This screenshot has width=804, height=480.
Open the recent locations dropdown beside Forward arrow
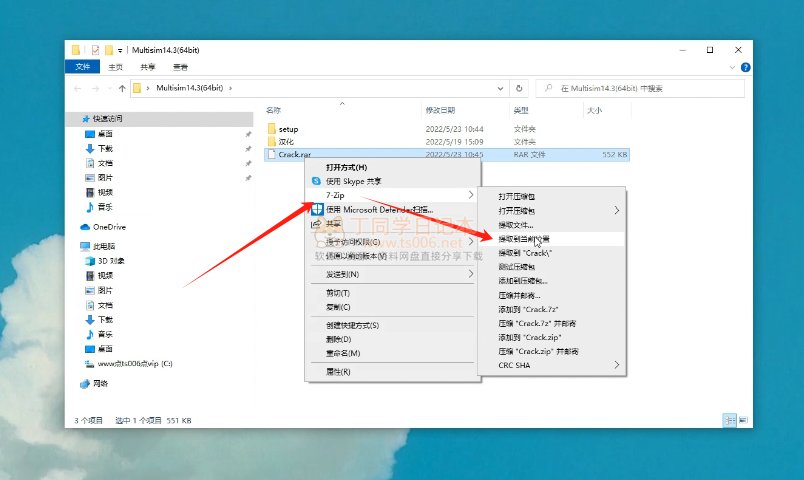[x=110, y=88]
